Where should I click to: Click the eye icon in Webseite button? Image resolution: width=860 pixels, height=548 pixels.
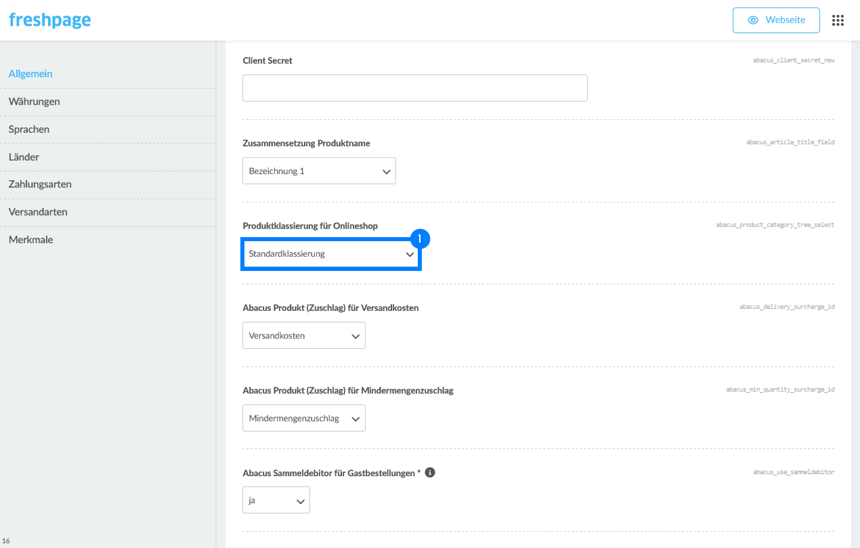click(x=753, y=20)
